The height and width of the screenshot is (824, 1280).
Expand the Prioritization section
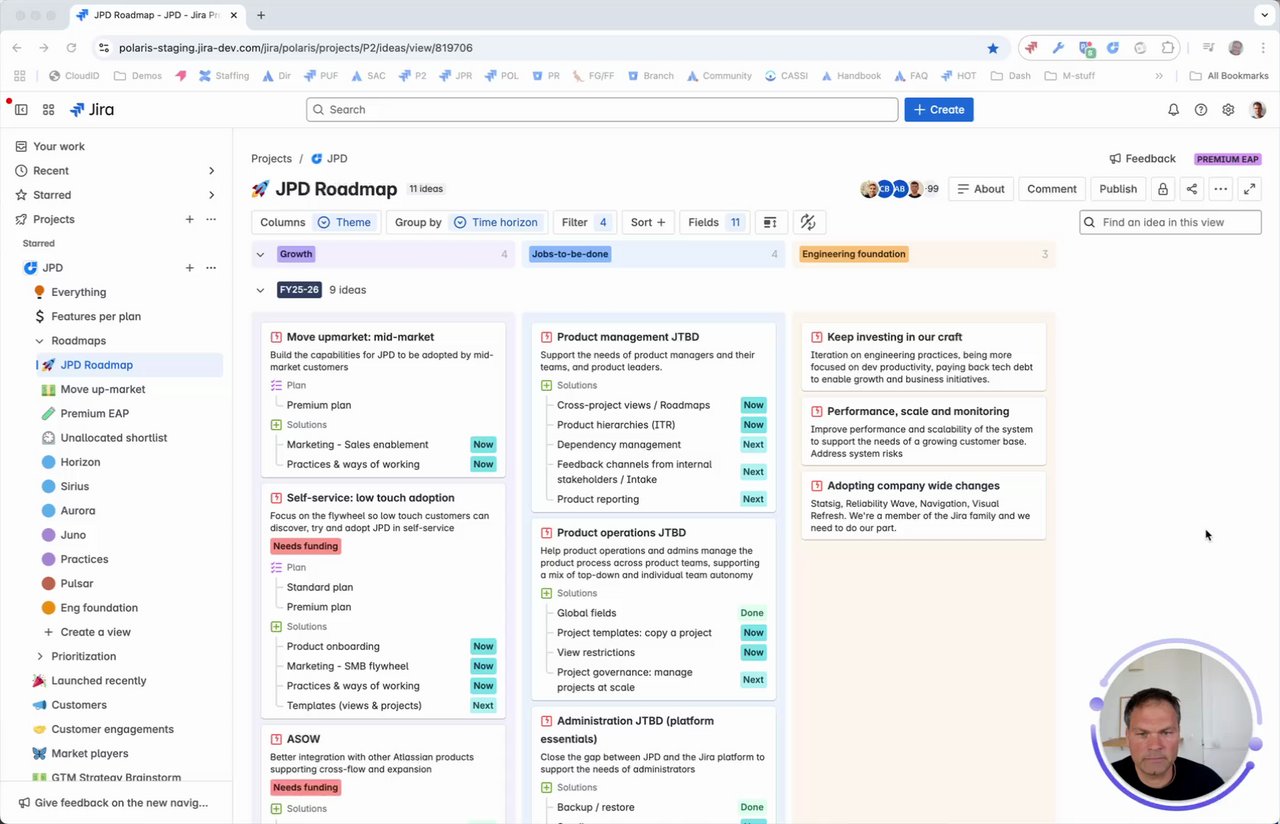pyautogui.click(x=39, y=657)
